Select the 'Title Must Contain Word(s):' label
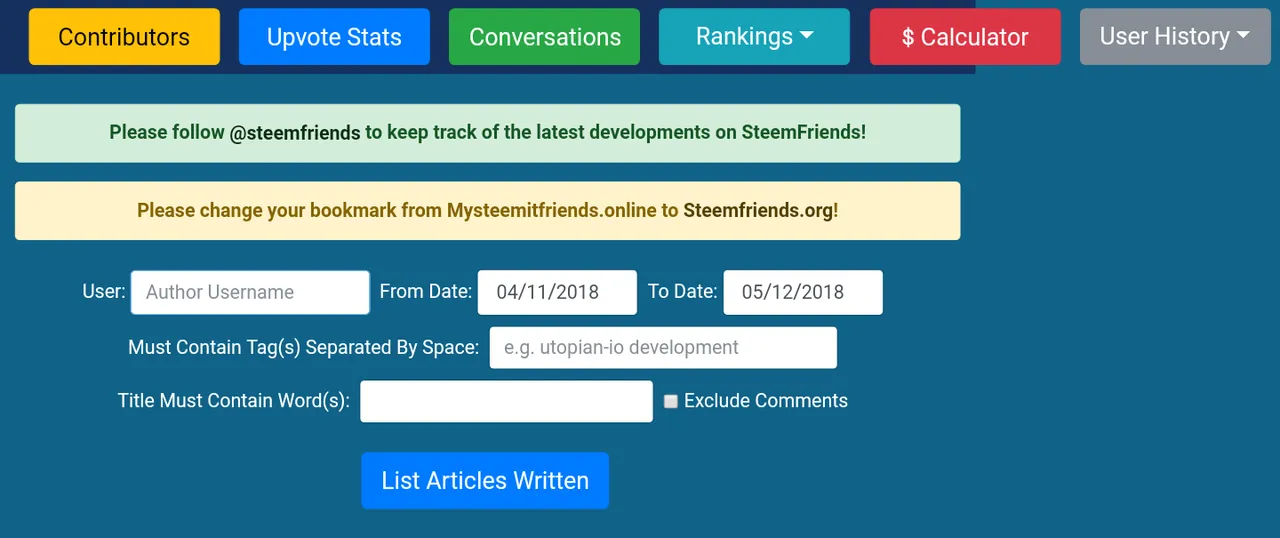 (234, 401)
